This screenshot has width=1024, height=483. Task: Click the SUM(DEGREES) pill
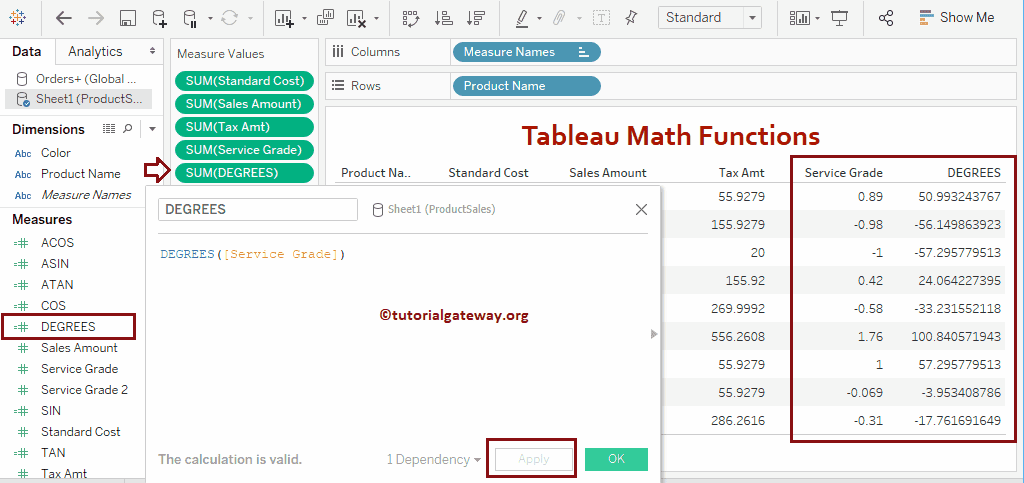click(x=244, y=172)
